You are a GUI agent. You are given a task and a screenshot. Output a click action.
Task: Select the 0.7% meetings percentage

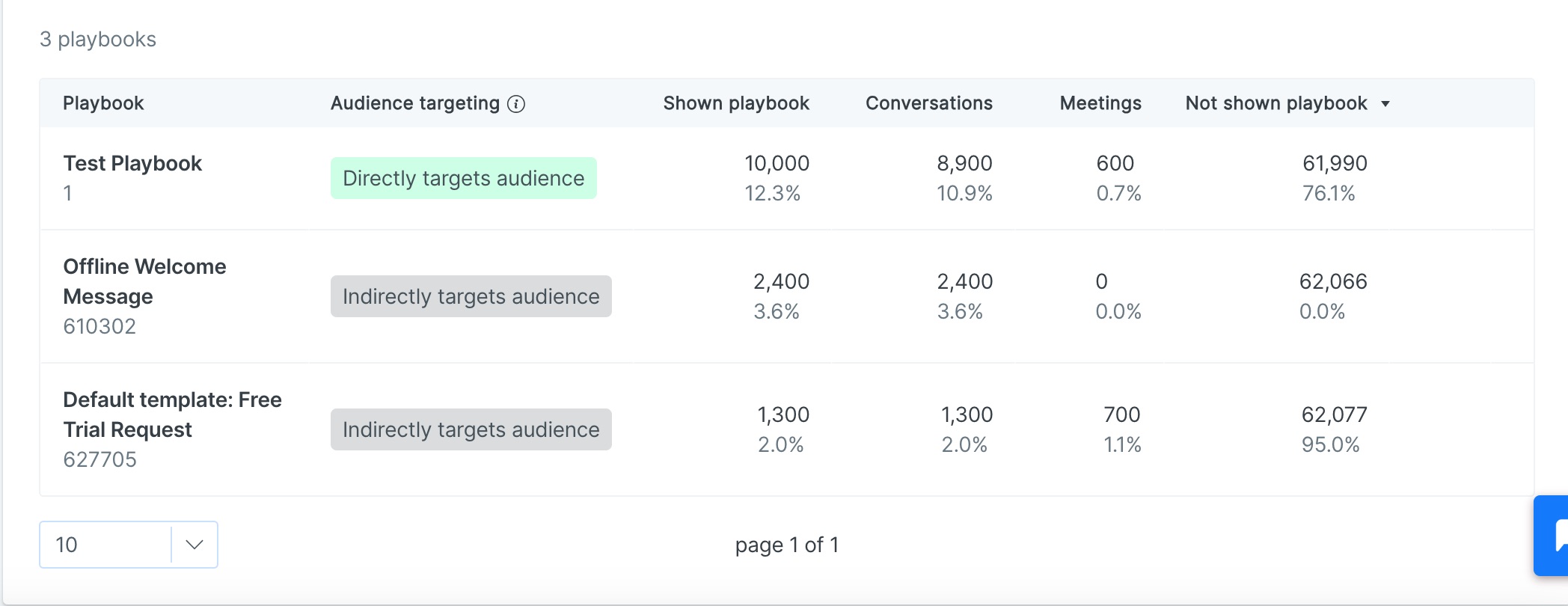click(1118, 193)
